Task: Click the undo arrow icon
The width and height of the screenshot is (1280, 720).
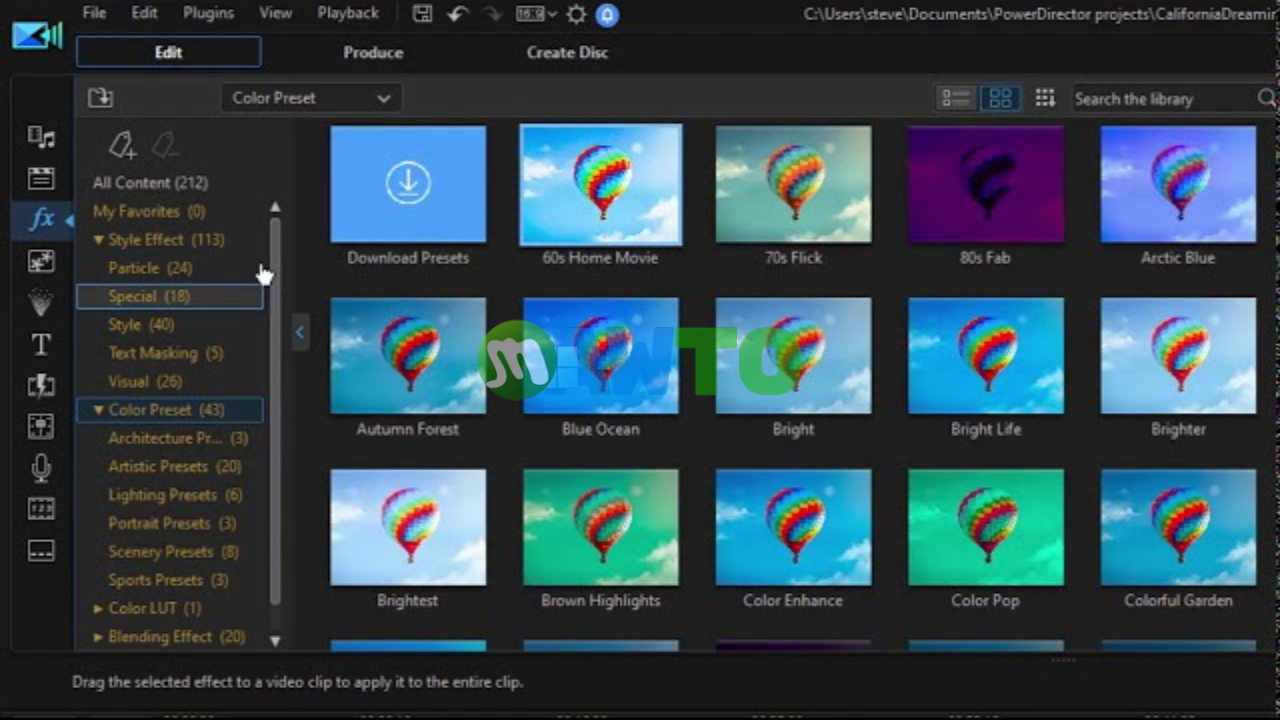Action: click(458, 14)
